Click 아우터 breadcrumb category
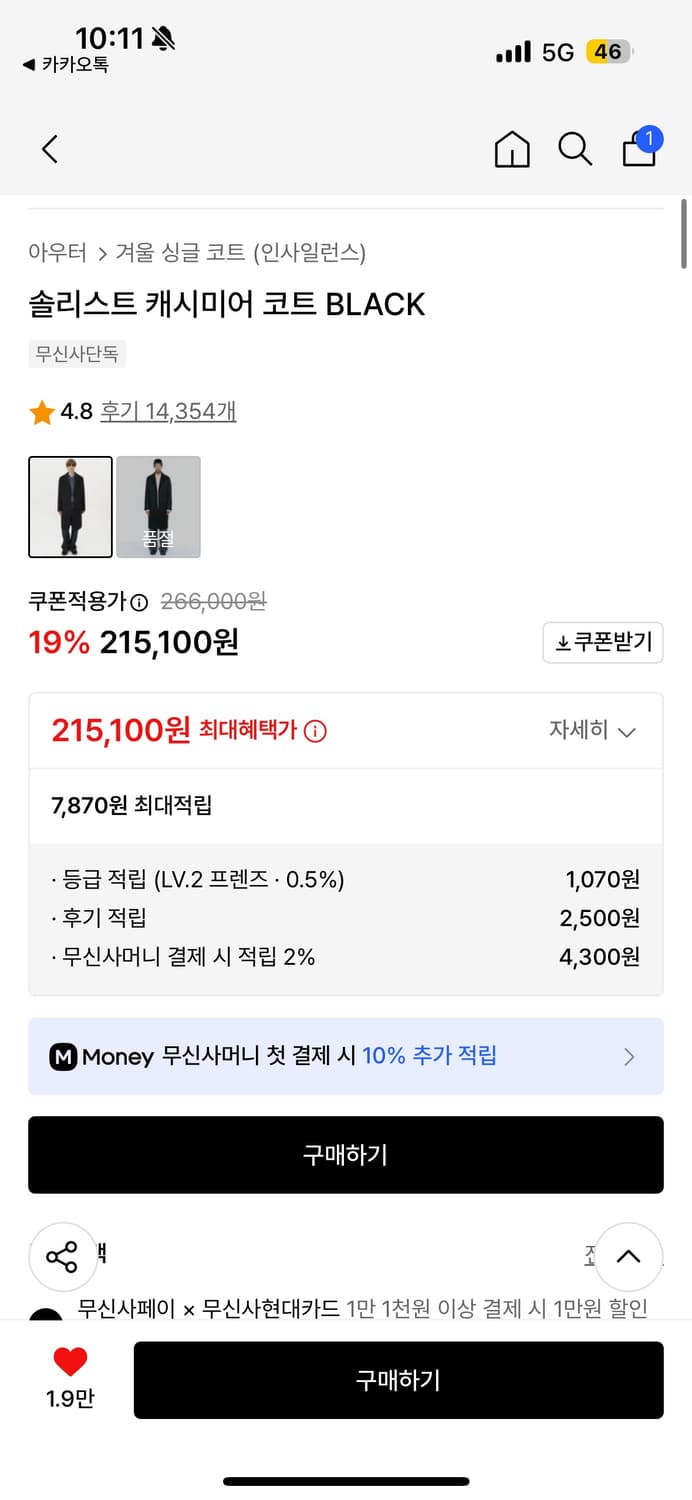This screenshot has height=1500, width=692. tap(57, 253)
